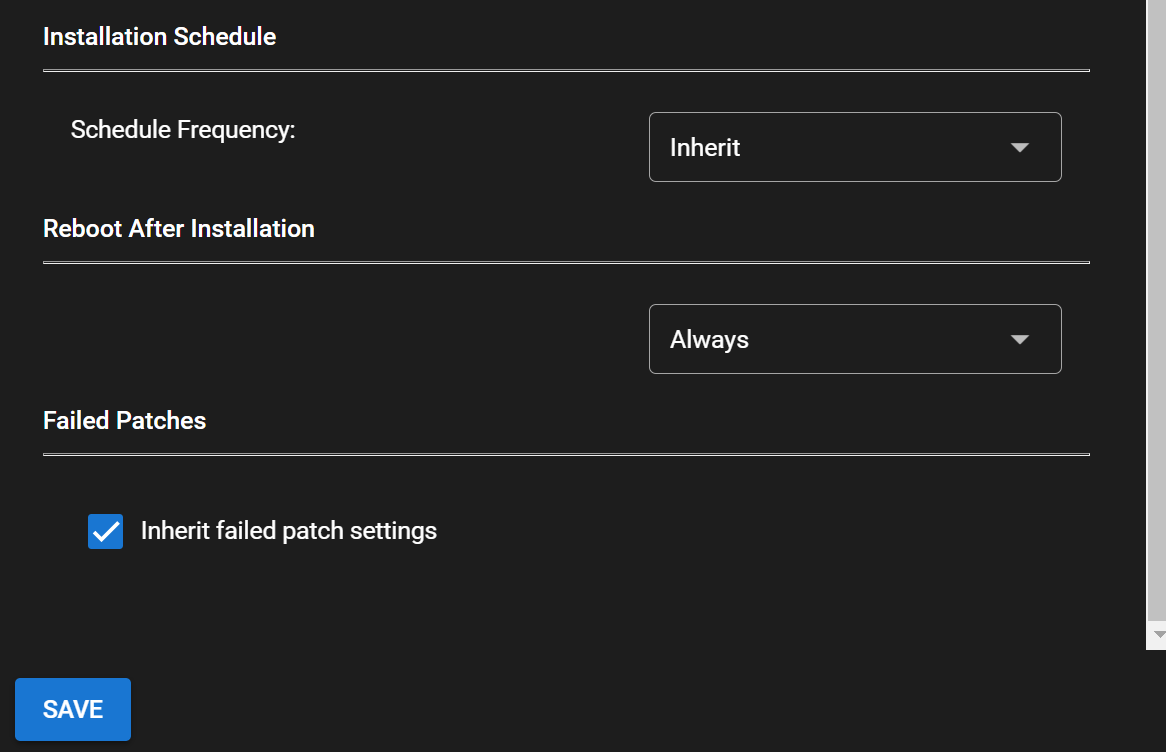Screen dimensions: 1166x752
Task: Click the divider line under Reboot After Installation
Action: coord(566,263)
